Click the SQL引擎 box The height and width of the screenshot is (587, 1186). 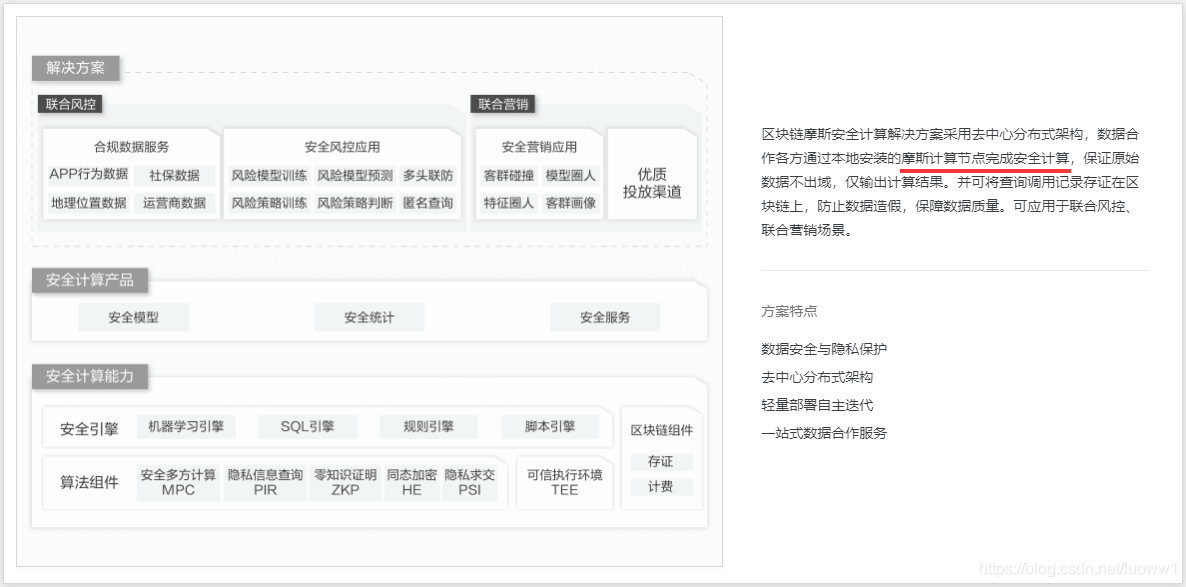pos(308,427)
